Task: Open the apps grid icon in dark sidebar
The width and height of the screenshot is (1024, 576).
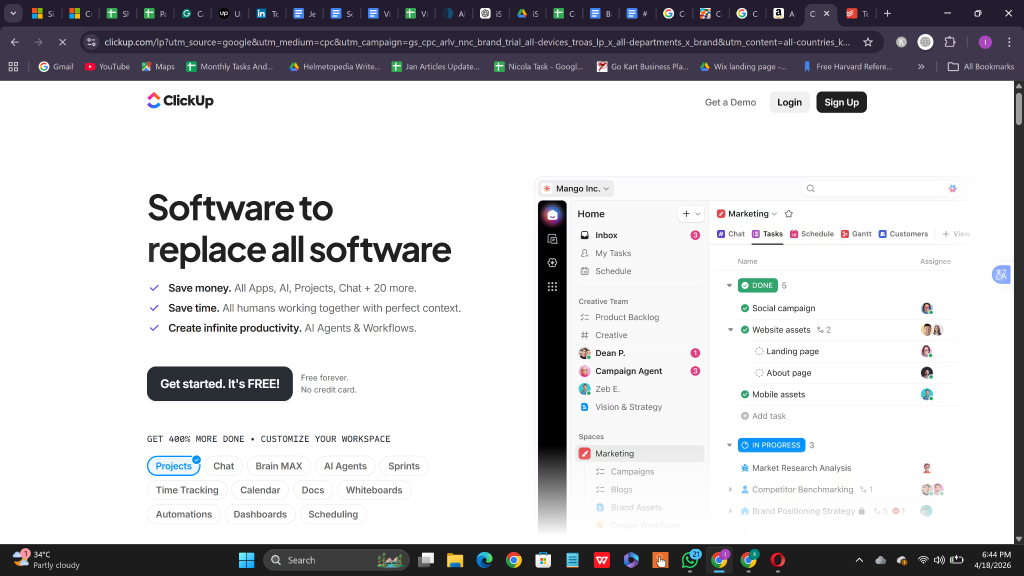Action: pyautogui.click(x=552, y=287)
